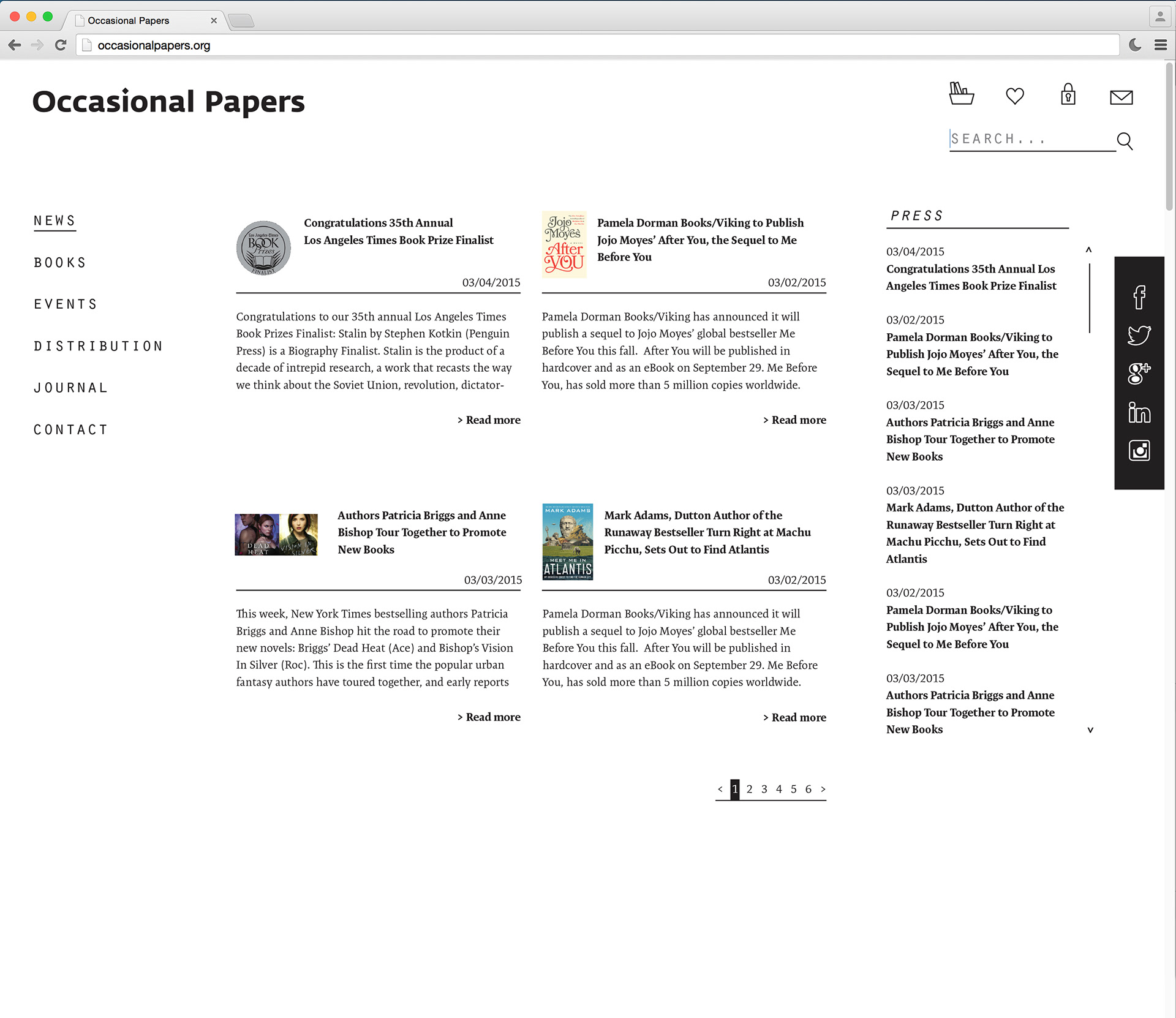Open the shopping basket icon

(x=961, y=94)
